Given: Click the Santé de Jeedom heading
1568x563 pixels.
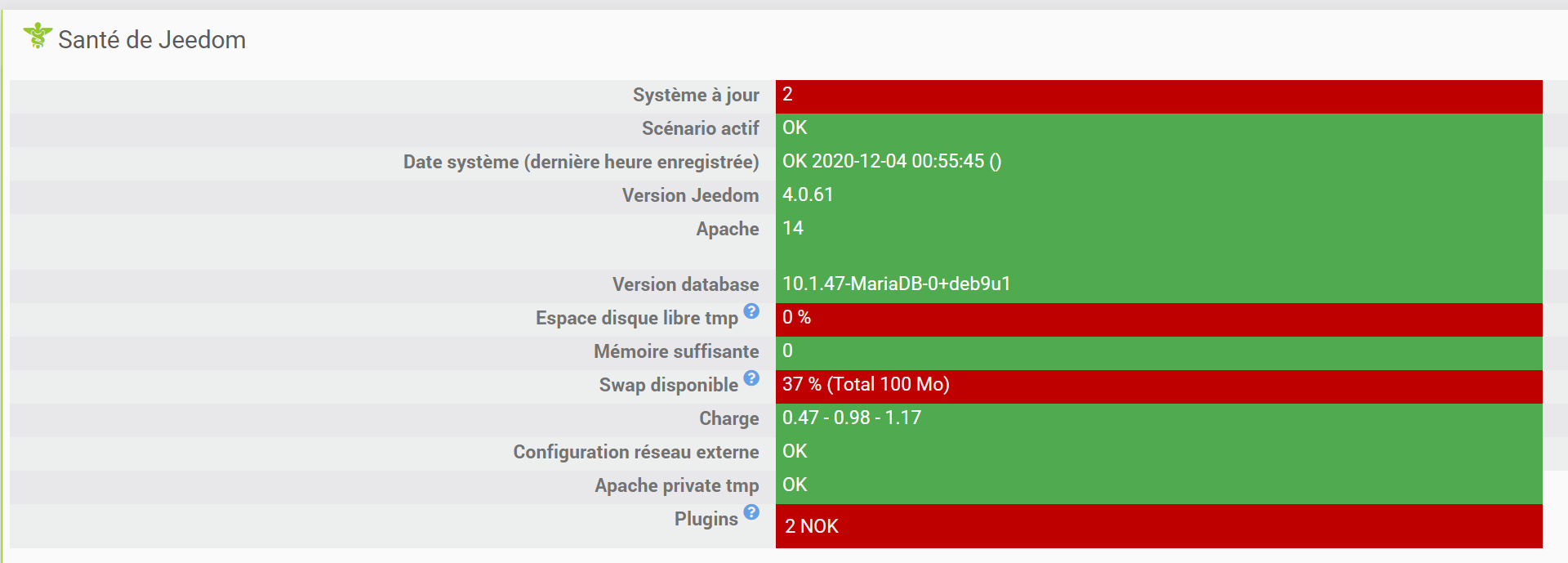Looking at the screenshot, I should coord(152,40).
